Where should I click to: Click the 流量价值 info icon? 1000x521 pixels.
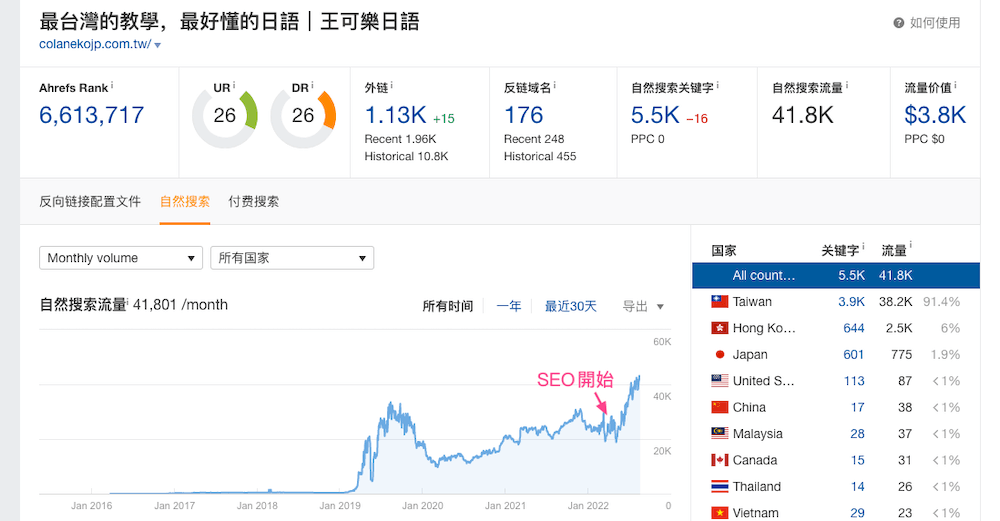[955, 84]
